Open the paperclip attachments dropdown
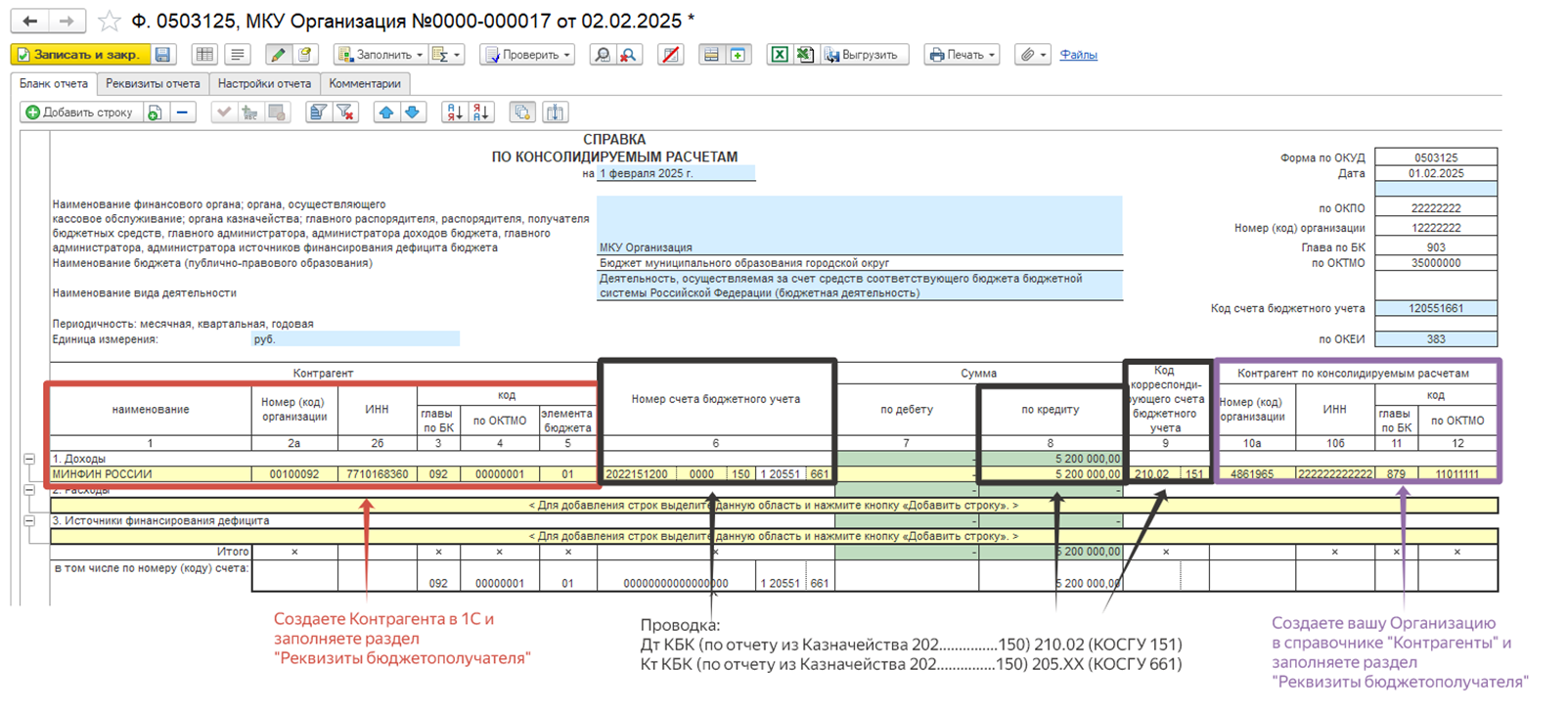 (x=1032, y=55)
